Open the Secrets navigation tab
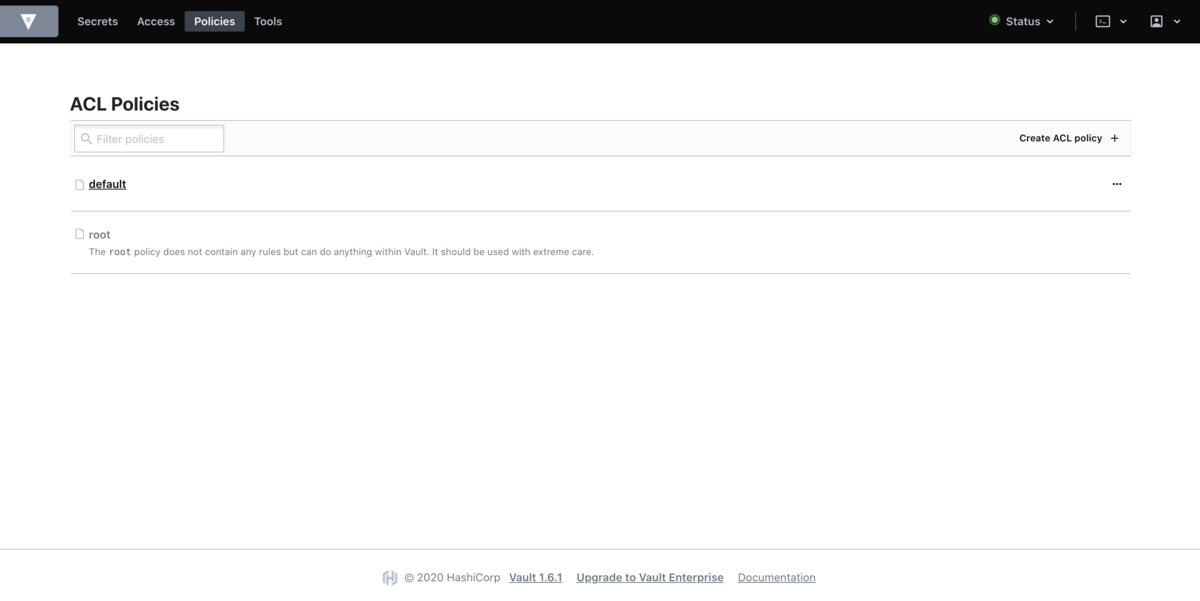The width and height of the screenshot is (1200, 601). click(x=97, y=21)
